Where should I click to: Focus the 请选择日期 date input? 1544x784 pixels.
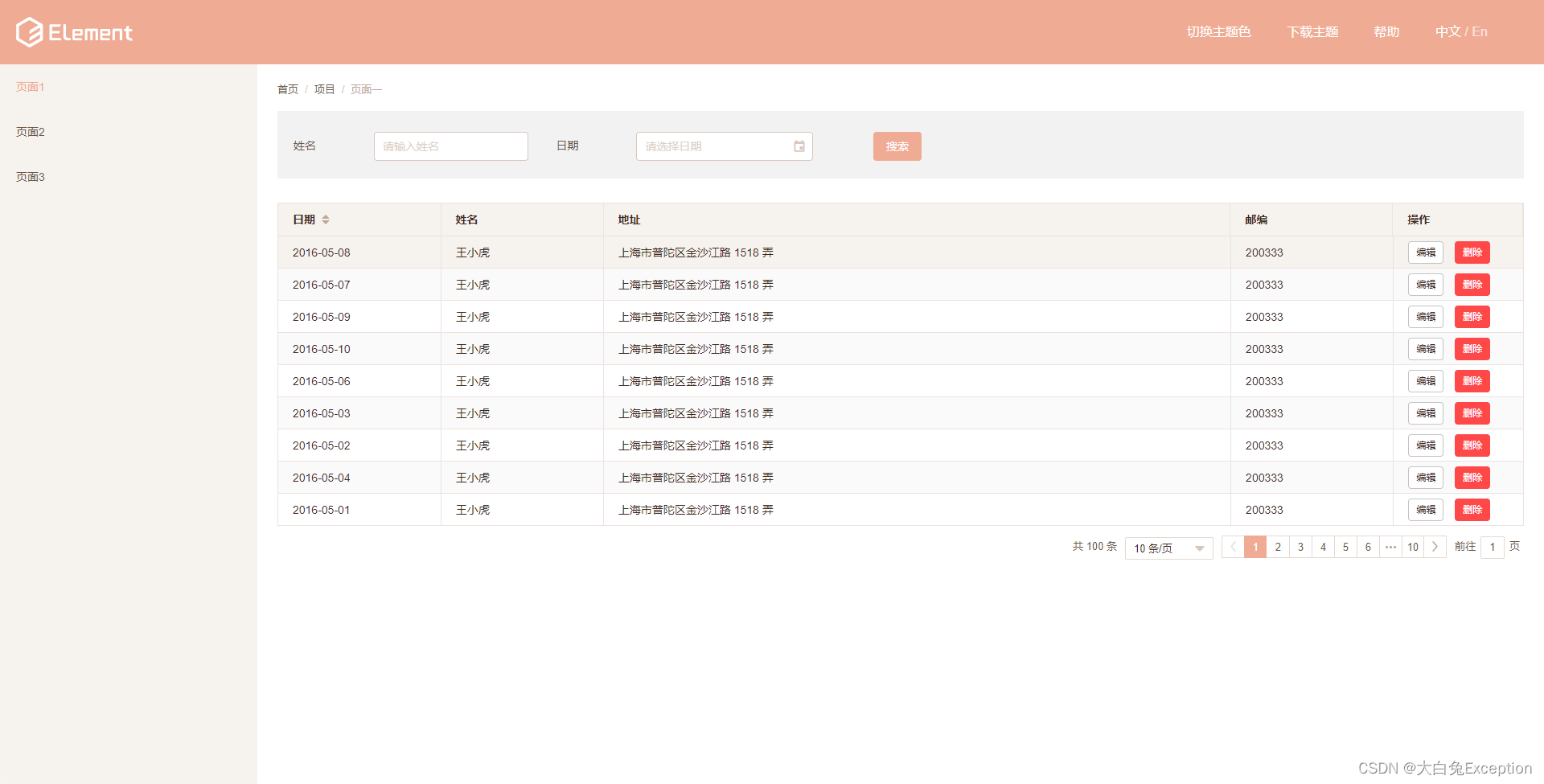725,146
